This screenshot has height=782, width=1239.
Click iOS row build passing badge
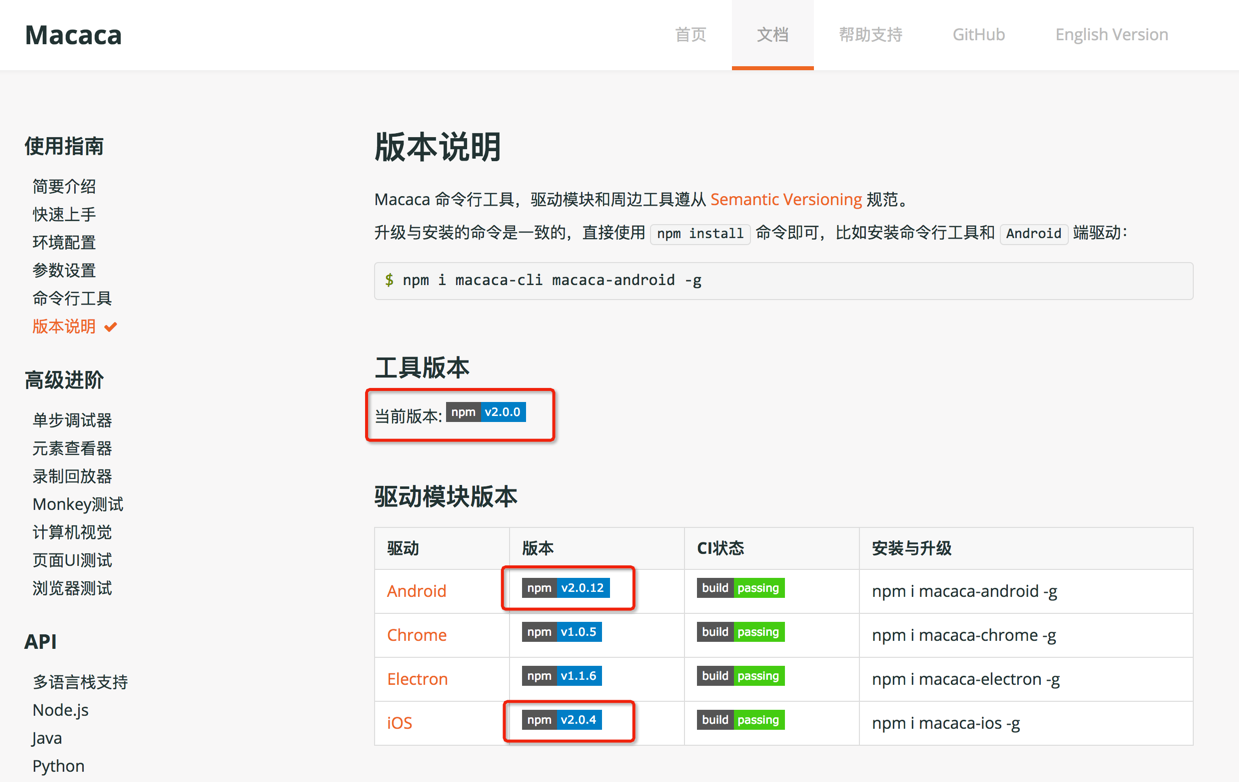pos(741,720)
